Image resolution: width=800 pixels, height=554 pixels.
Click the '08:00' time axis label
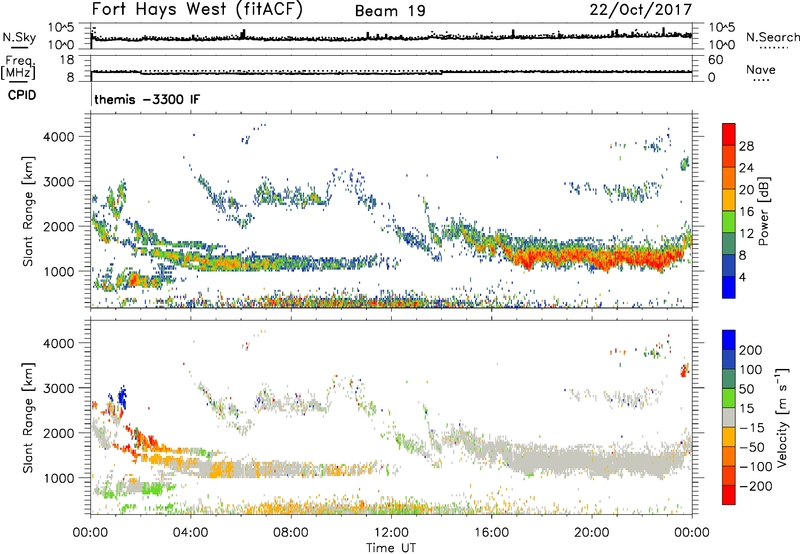(291, 533)
